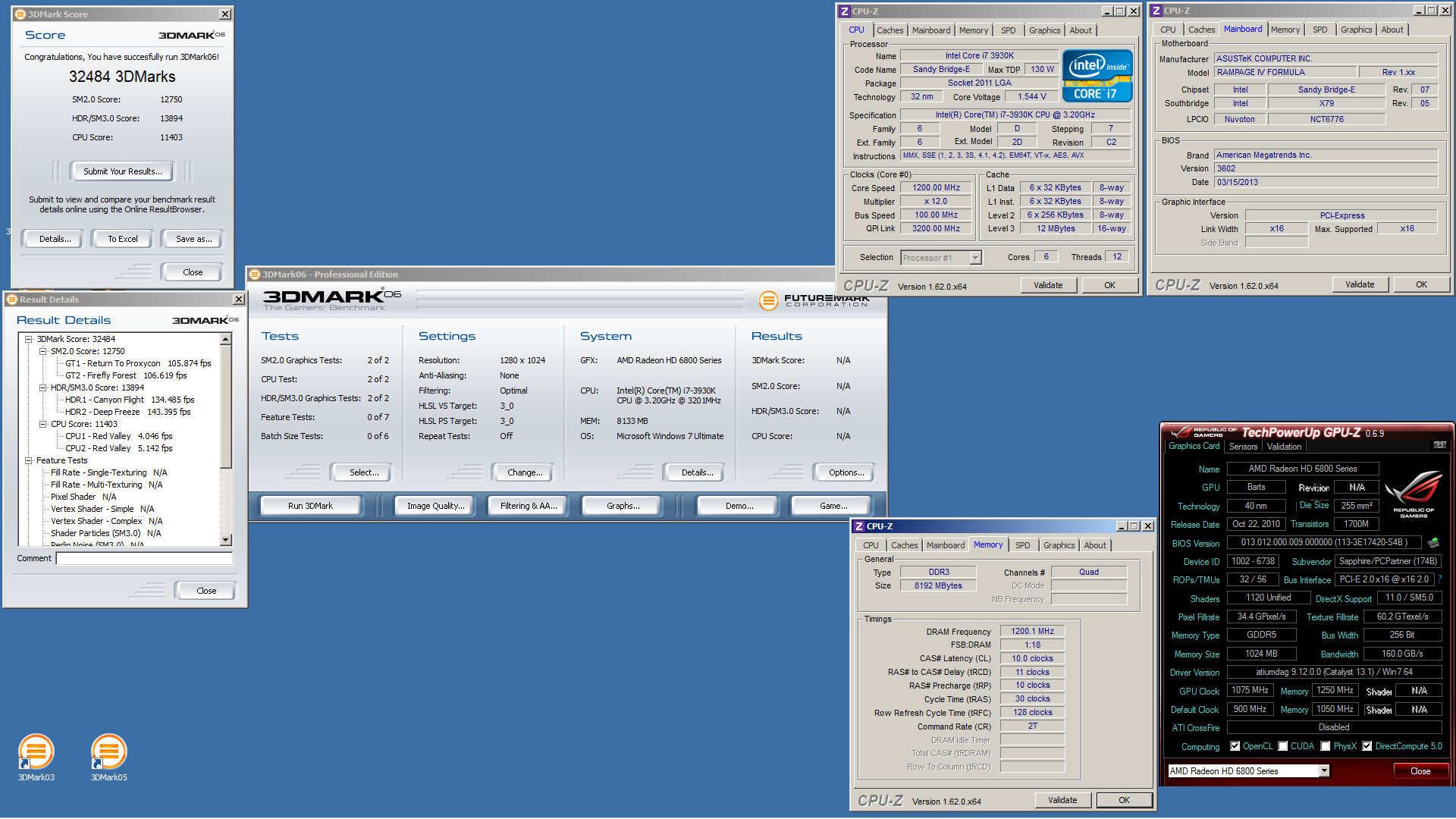Click the Intel Core i7 logo badge
The width and height of the screenshot is (1456, 819).
click(1097, 76)
